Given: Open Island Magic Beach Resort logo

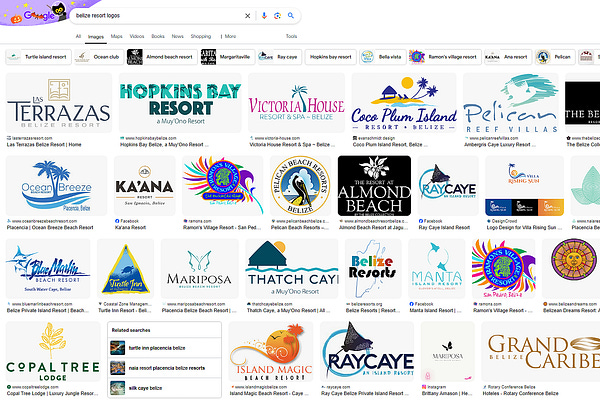Looking at the screenshot, I should click(271, 351).
